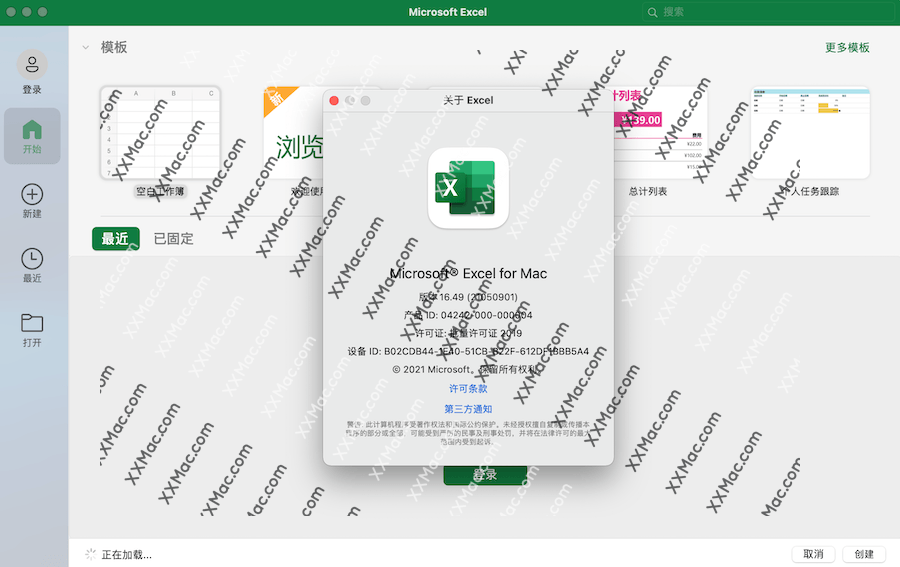The image size is (900, 567).
Task: Close the 关于 Excel dialog
Action: [334, 101]
